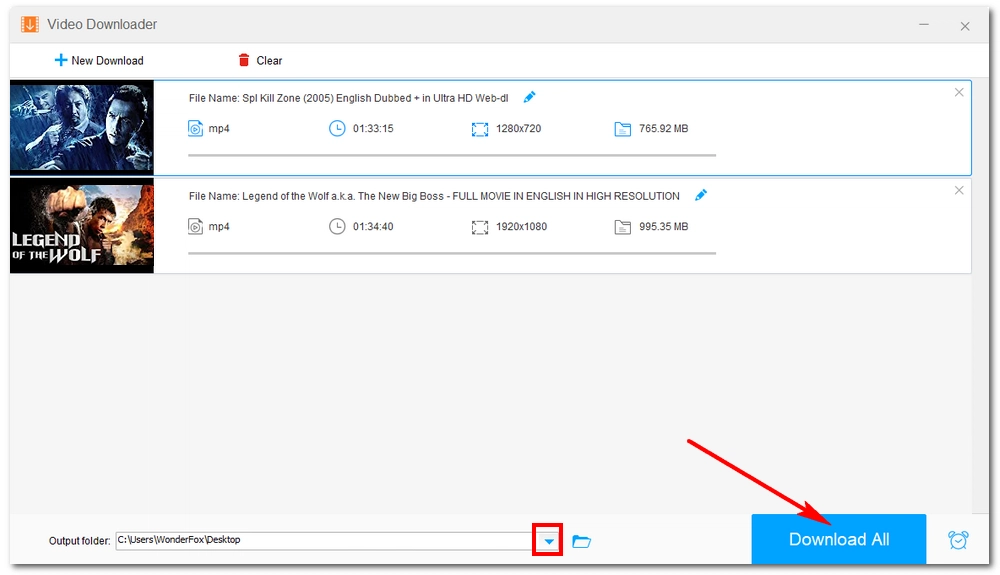Start a New Download
Viewport: 1000px width, 575px height.
[x=98, y=60]
